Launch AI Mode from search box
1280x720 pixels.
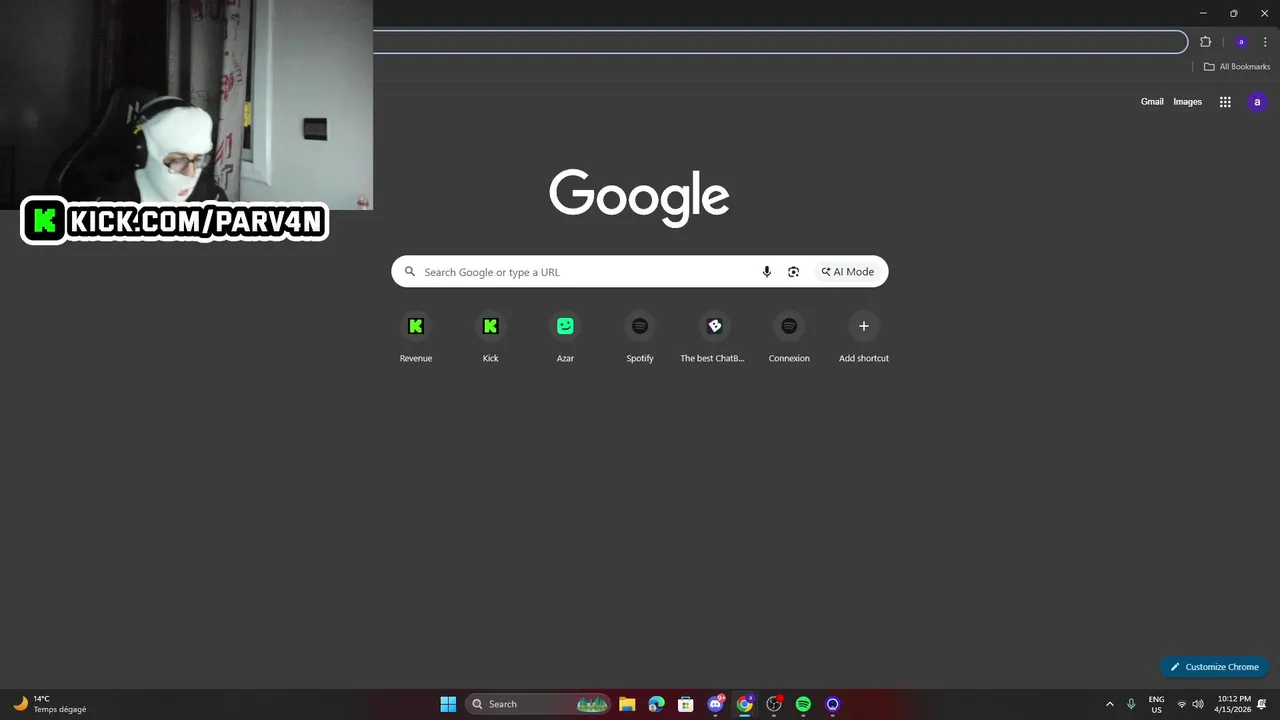848,272
